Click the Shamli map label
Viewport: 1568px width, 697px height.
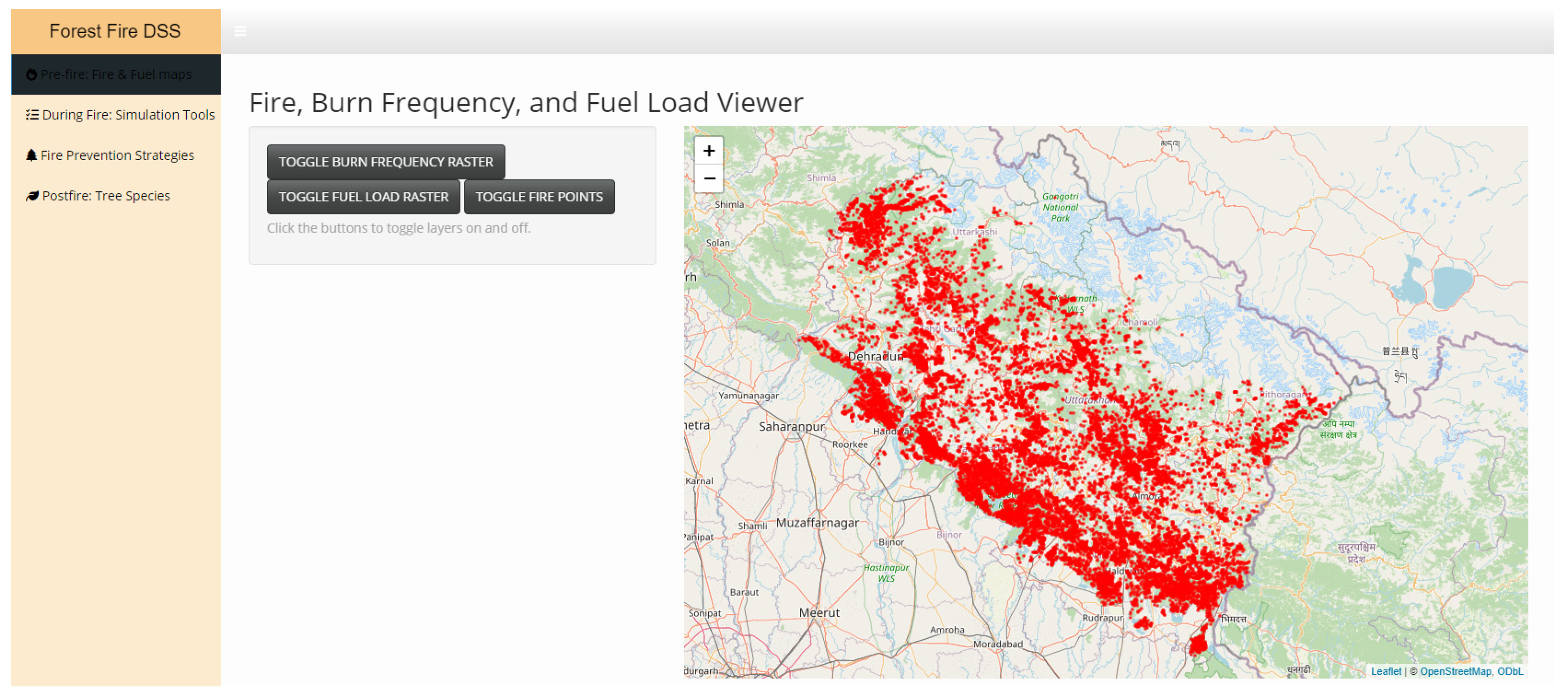[x=752, y=526]
